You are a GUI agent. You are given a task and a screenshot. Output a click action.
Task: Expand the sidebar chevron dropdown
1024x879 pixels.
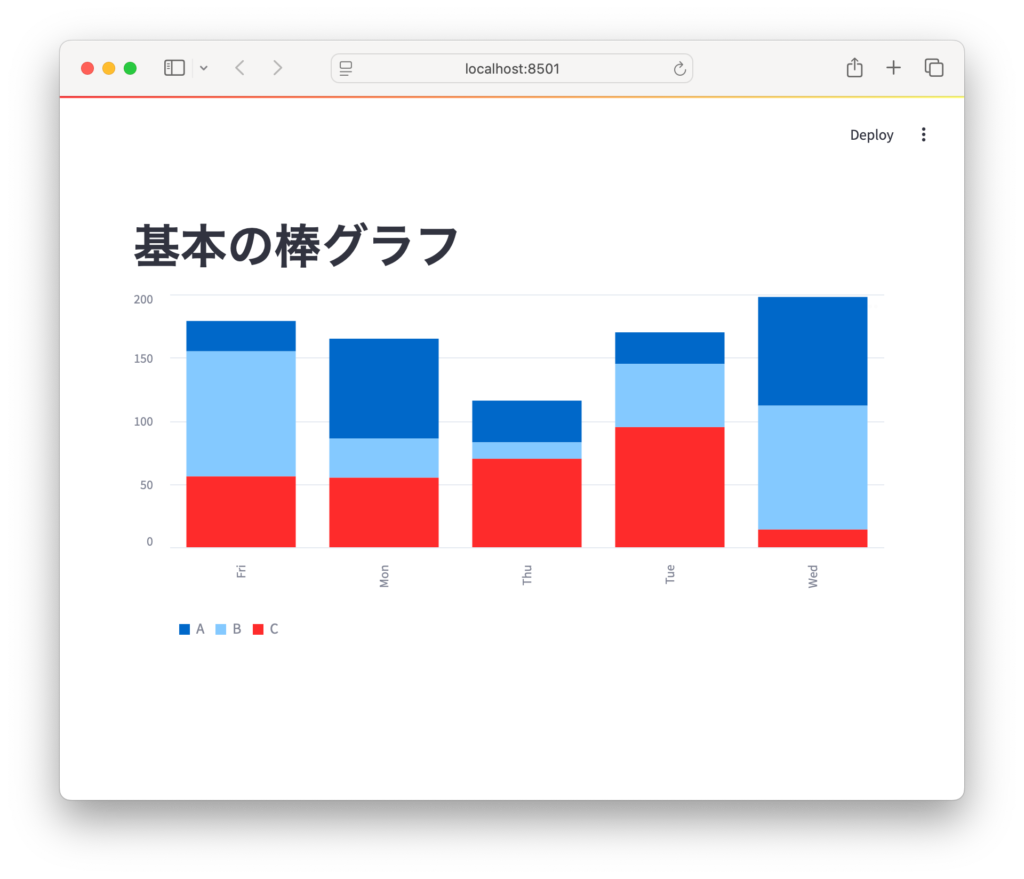(204, 68)
